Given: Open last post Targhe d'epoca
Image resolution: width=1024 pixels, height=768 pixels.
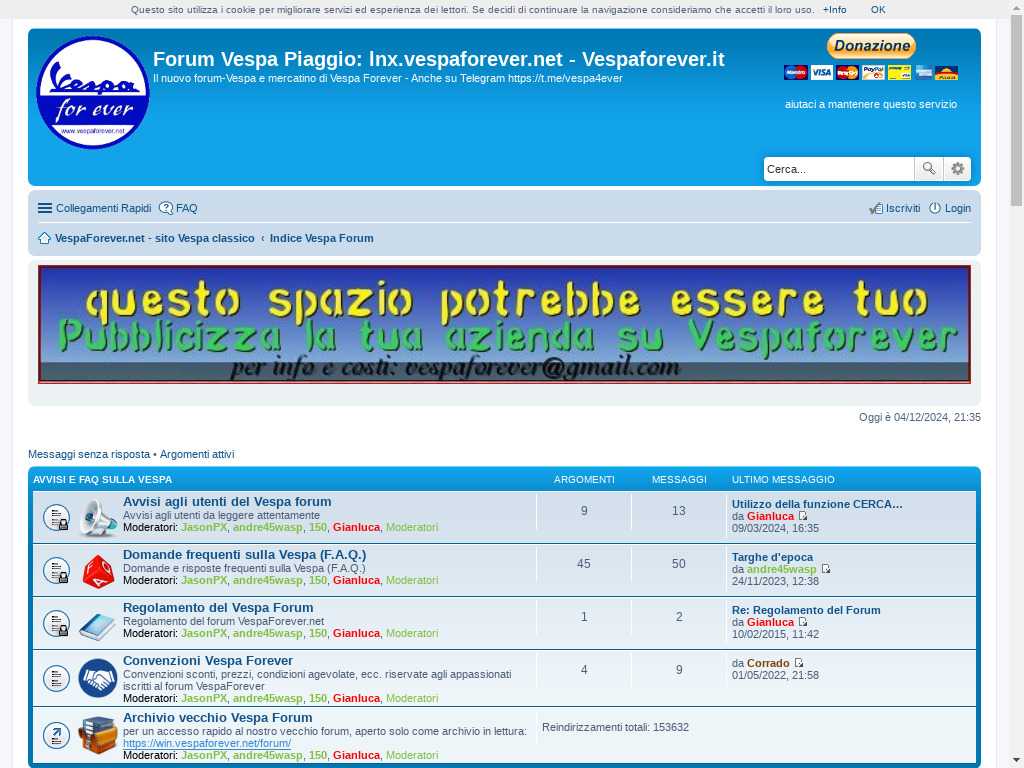Looking at the screenshot, I should point(772,557).
